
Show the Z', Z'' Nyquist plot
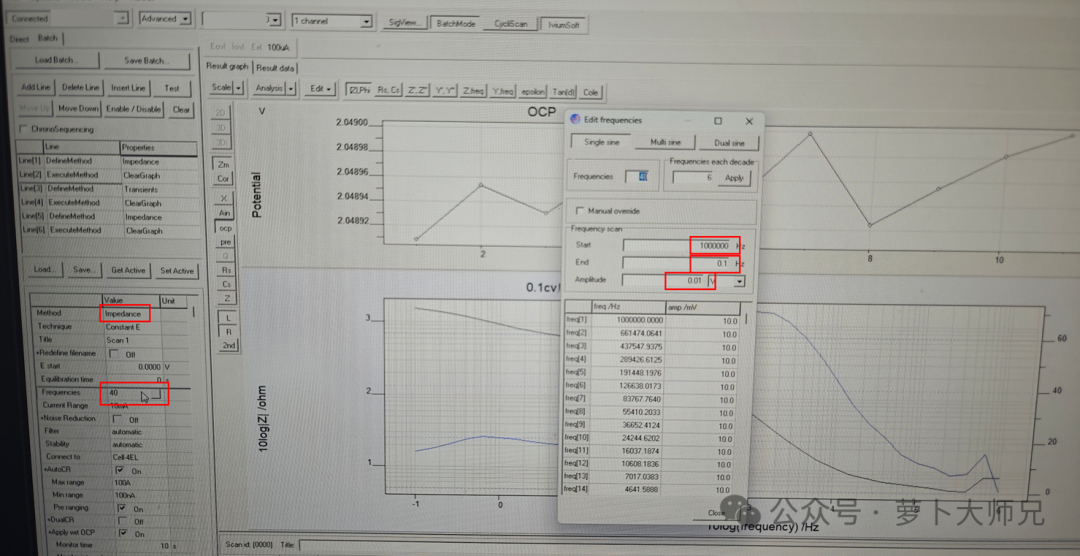coord(418,91)
